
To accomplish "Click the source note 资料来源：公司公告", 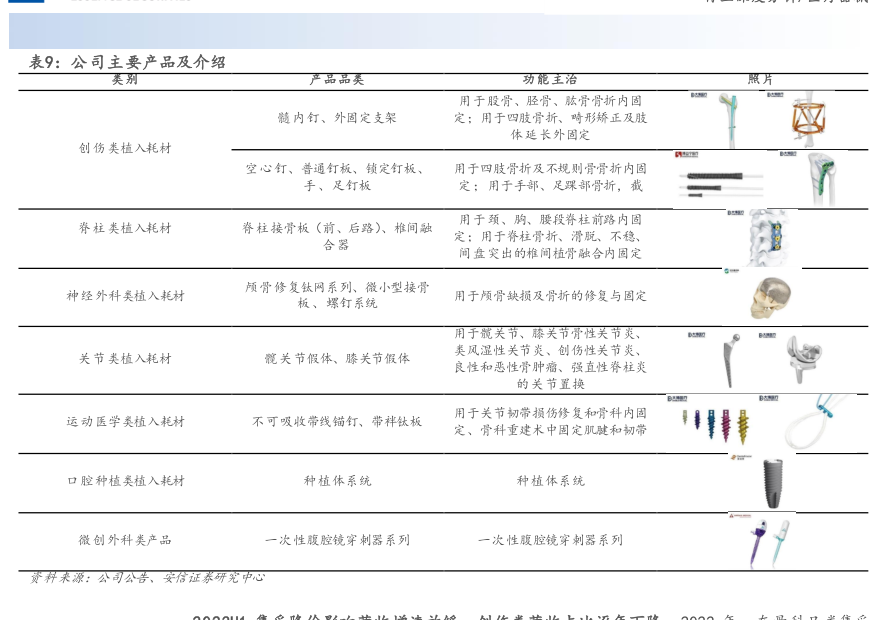I will [147, 578].
